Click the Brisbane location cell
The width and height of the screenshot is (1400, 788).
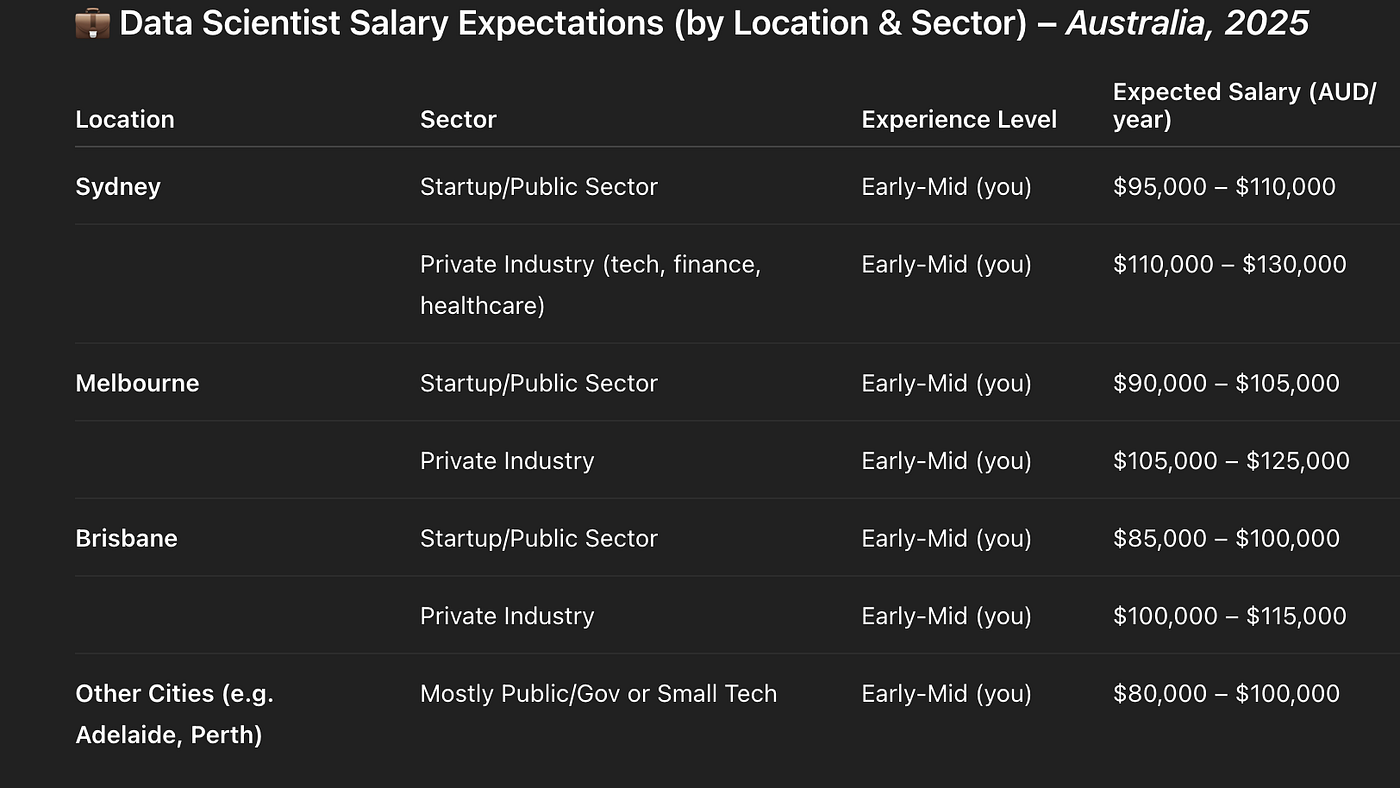[x=126, y=538]
